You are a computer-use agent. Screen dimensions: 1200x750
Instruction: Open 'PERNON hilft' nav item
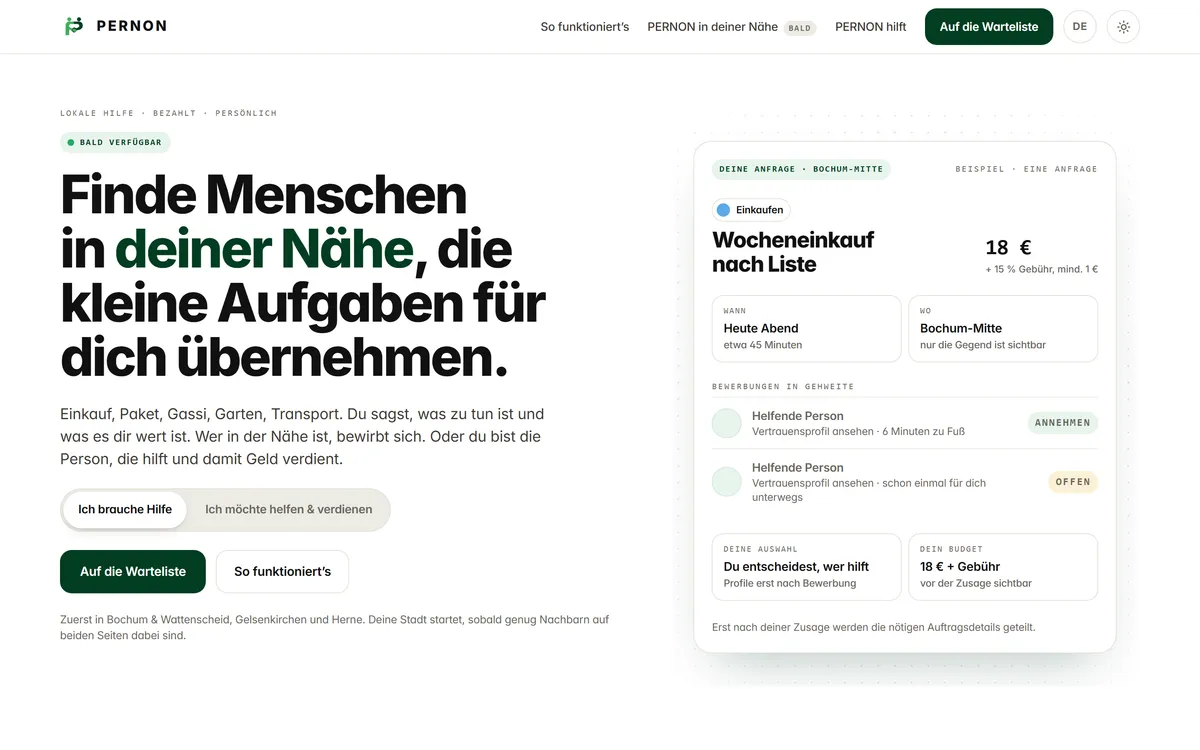[x=871, y=27]
